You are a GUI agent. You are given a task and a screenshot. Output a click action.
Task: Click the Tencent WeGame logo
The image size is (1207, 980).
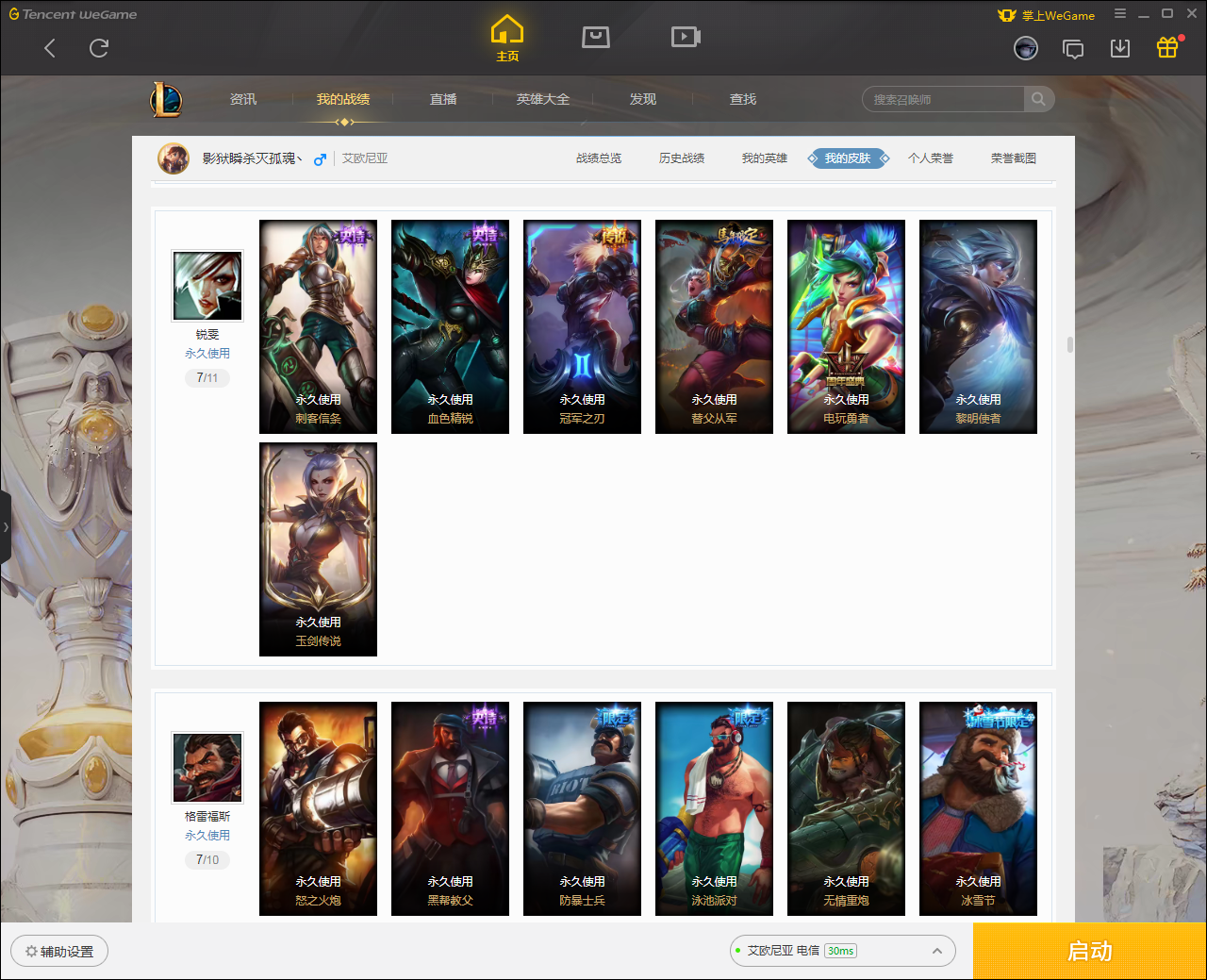(73, 14)
